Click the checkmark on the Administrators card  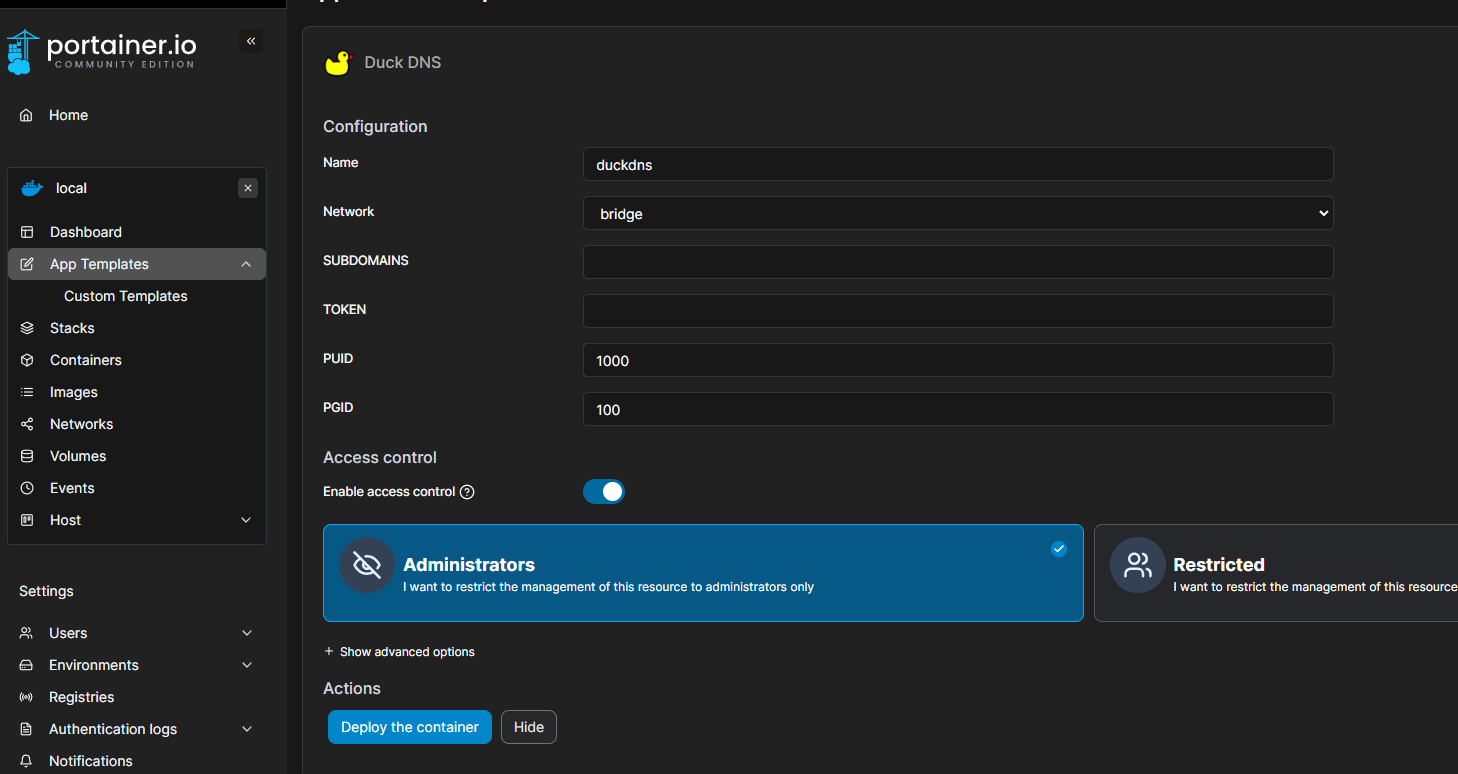(x=1059, y=549)
